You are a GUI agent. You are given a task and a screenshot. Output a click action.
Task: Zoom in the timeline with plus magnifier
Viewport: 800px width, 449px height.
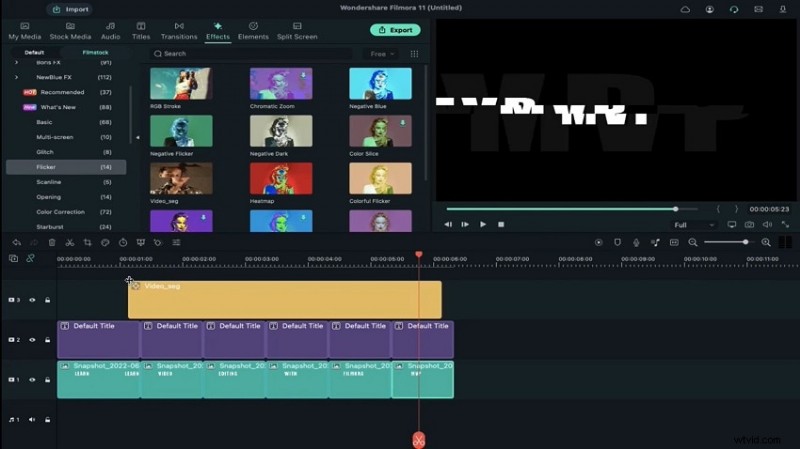click(766, 242)
